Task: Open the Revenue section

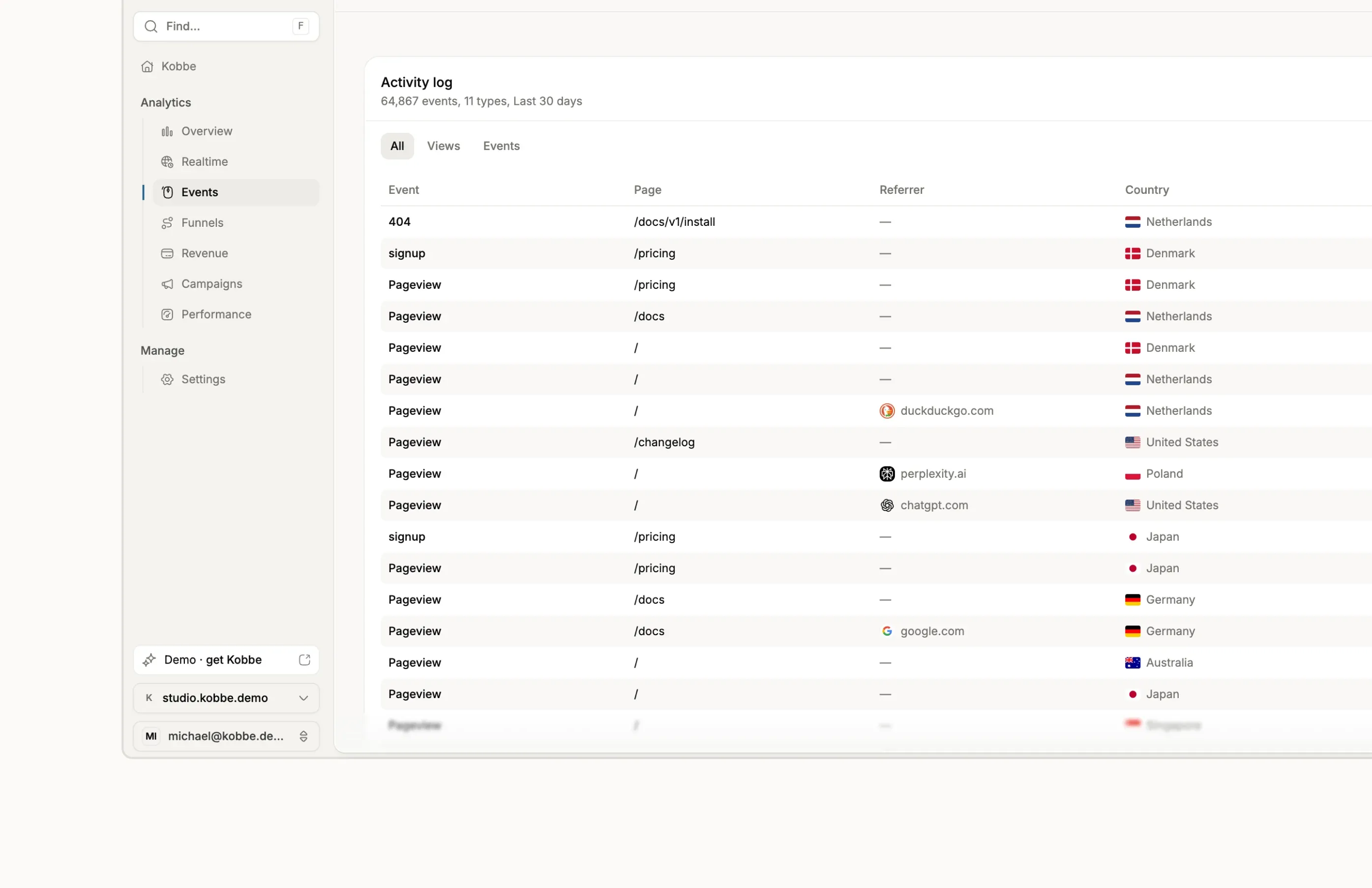Action: click(236, 254)
